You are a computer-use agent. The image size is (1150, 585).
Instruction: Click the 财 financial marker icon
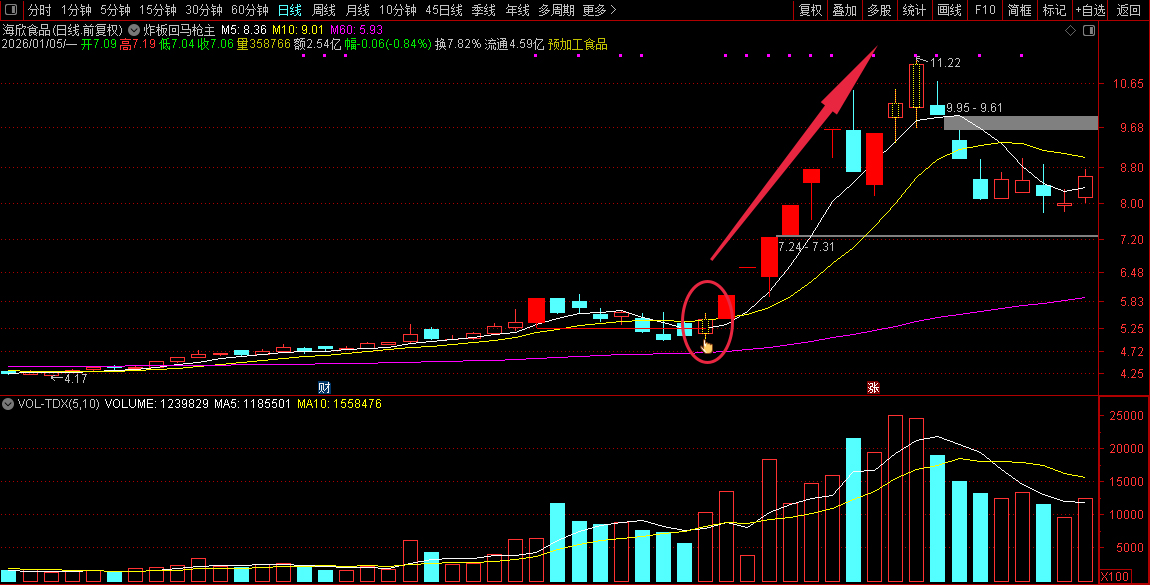pos(324,388)
